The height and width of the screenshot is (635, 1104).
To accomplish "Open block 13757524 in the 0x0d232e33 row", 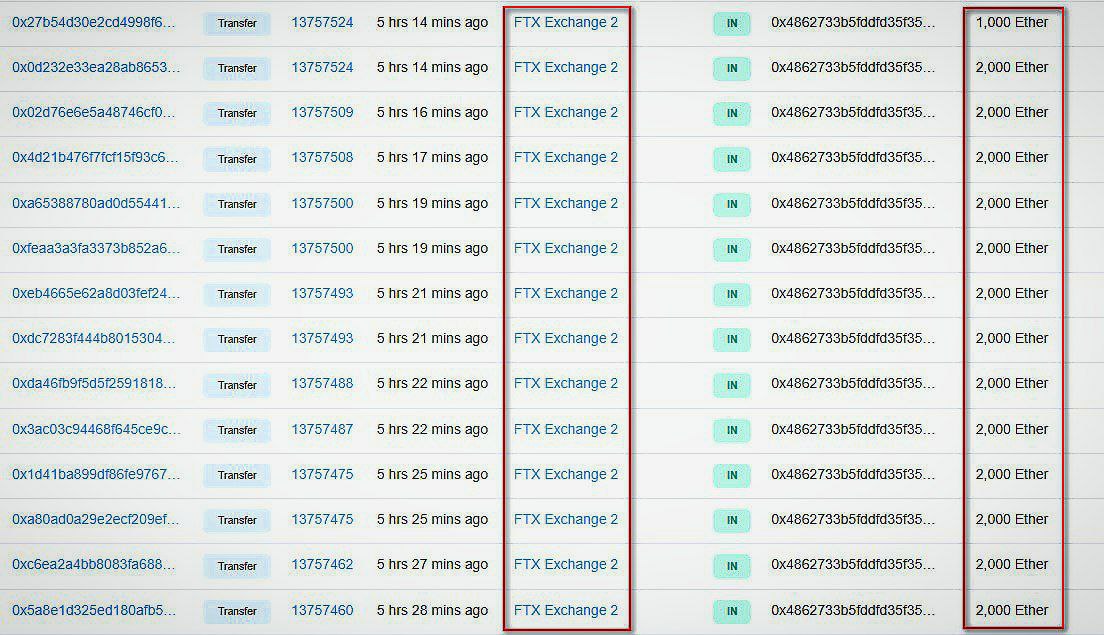I will [322, 68].
